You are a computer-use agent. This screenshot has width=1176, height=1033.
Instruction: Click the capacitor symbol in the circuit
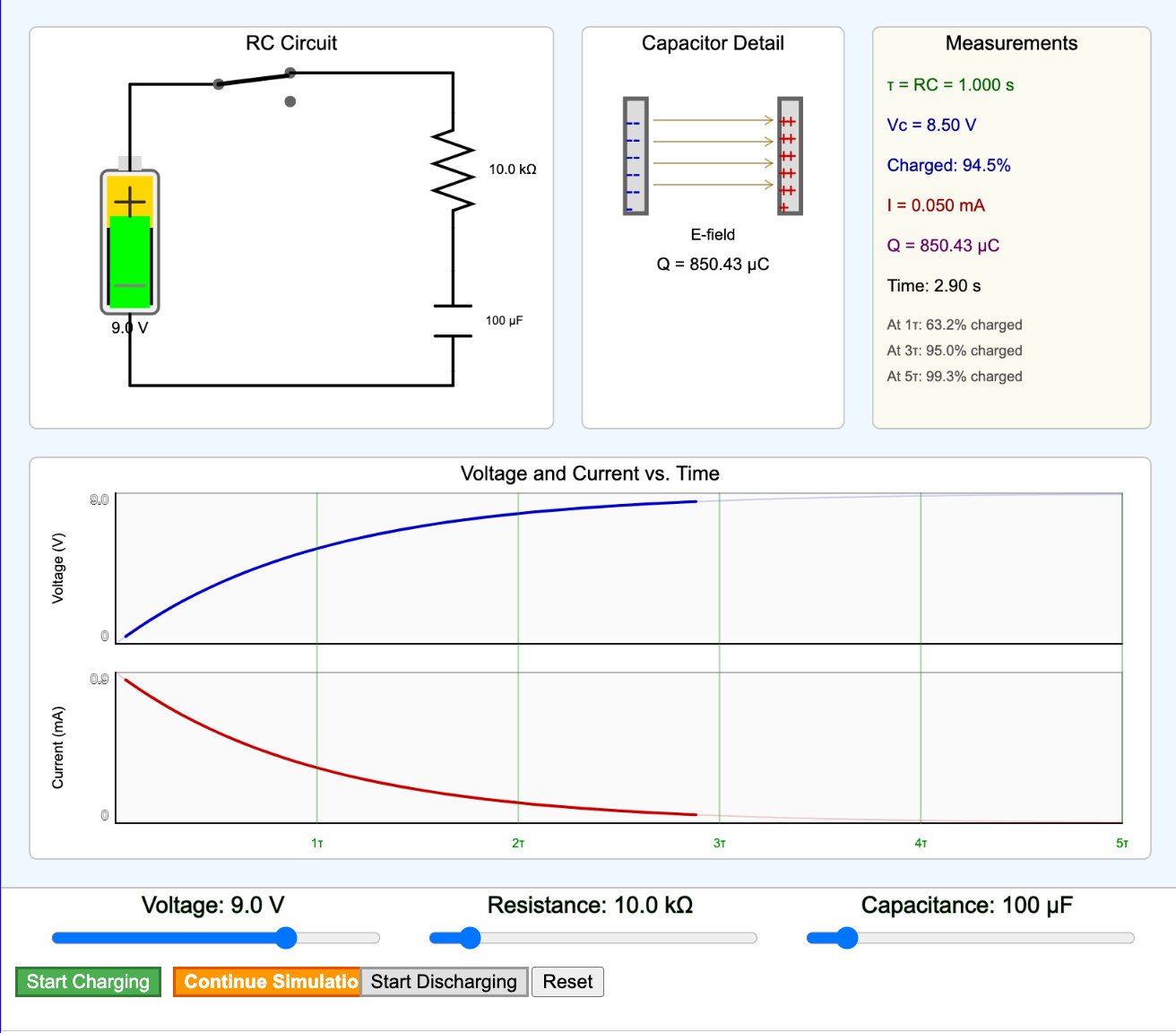tap(453, 320)
